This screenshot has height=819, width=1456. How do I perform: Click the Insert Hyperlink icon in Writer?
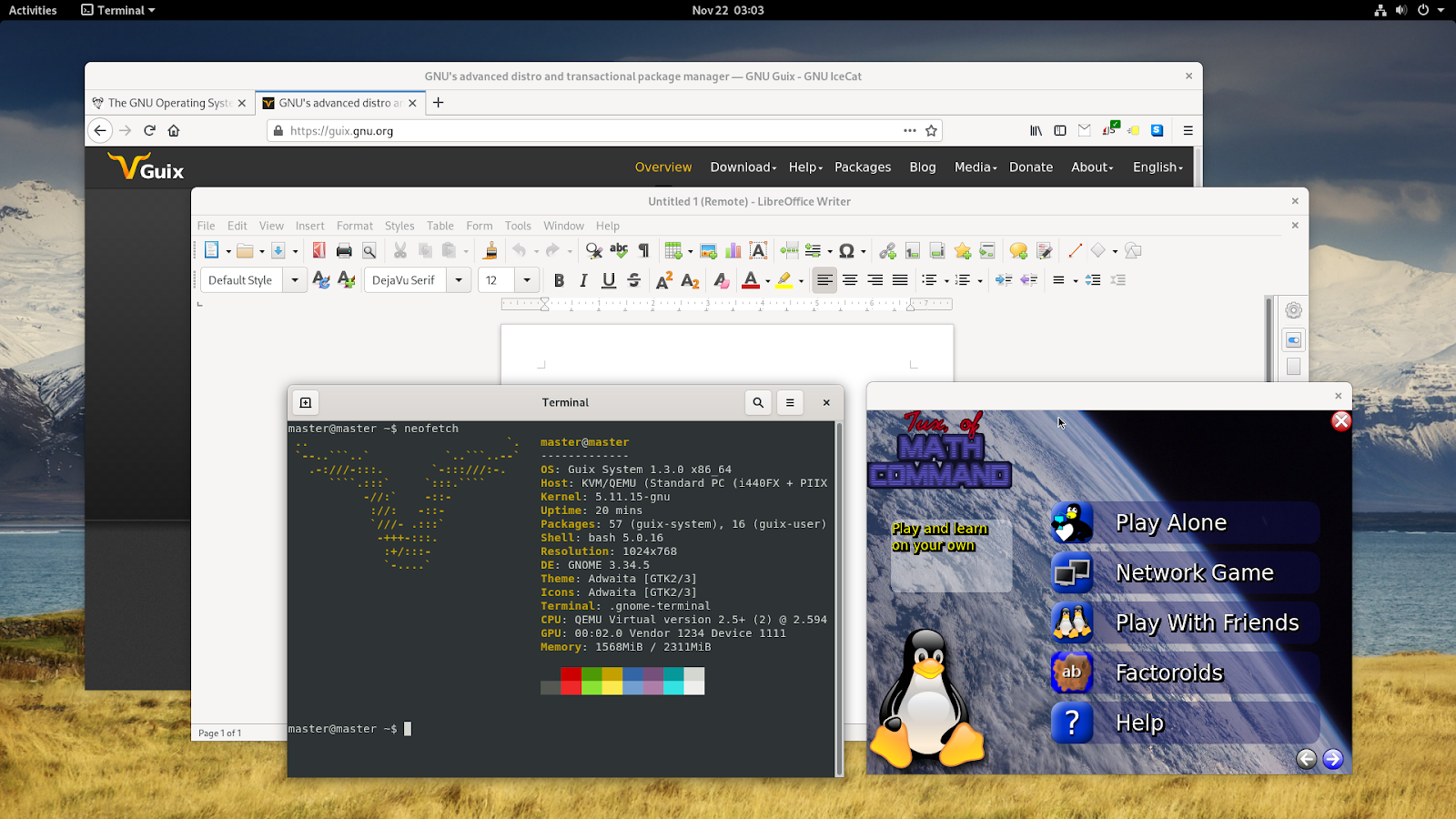click(x=887, y=251)
